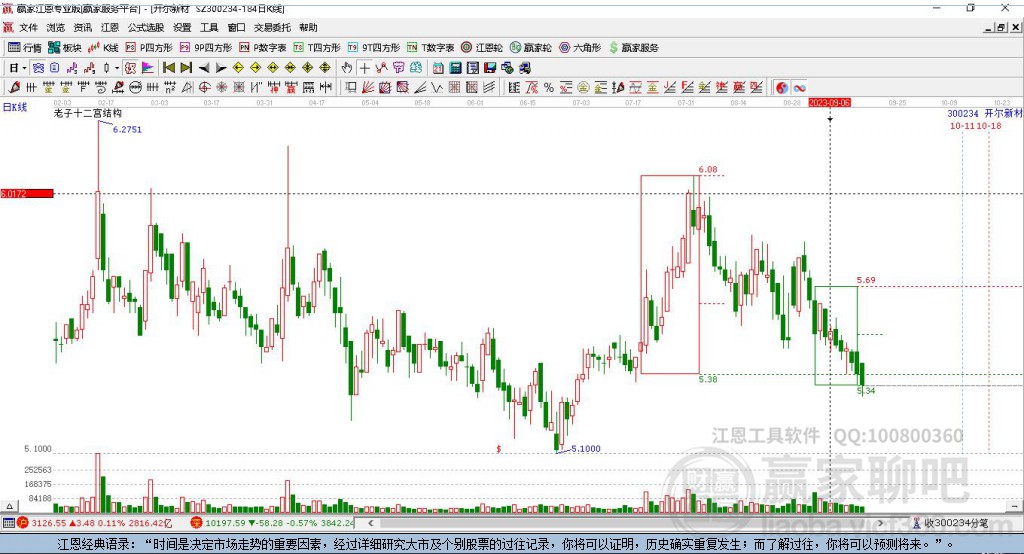
Task: Click the yellow diamond left-right arrows icon
Action: click(x=273, y=68)
